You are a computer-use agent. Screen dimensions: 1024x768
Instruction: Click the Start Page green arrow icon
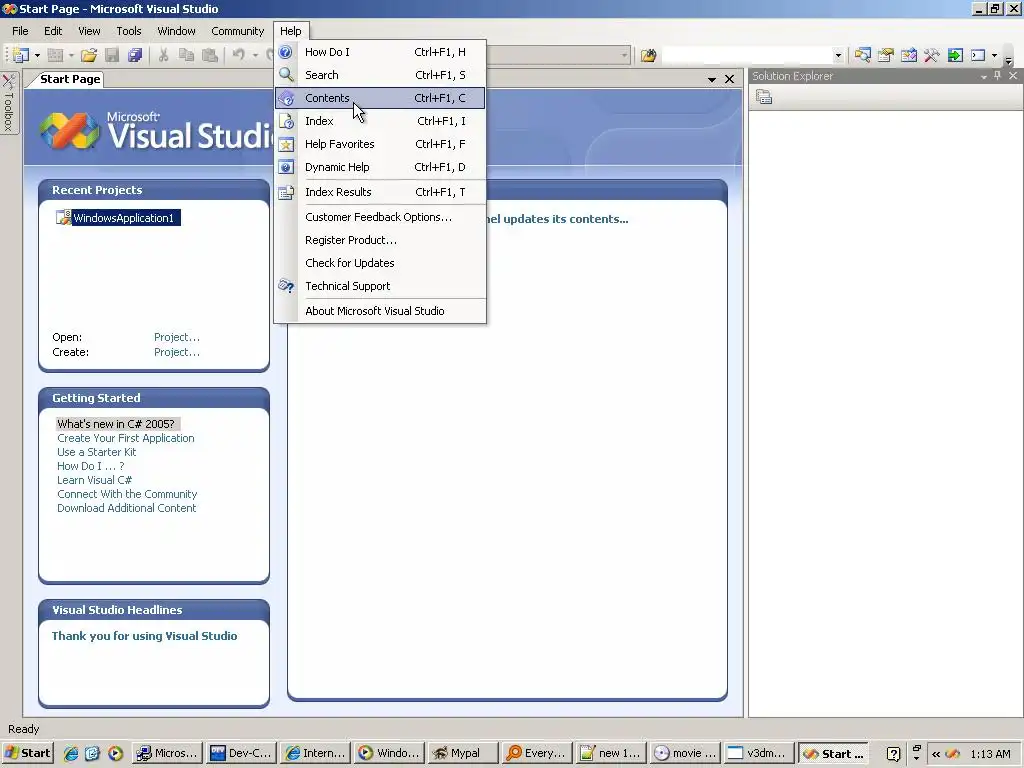(x=955, y=56)
